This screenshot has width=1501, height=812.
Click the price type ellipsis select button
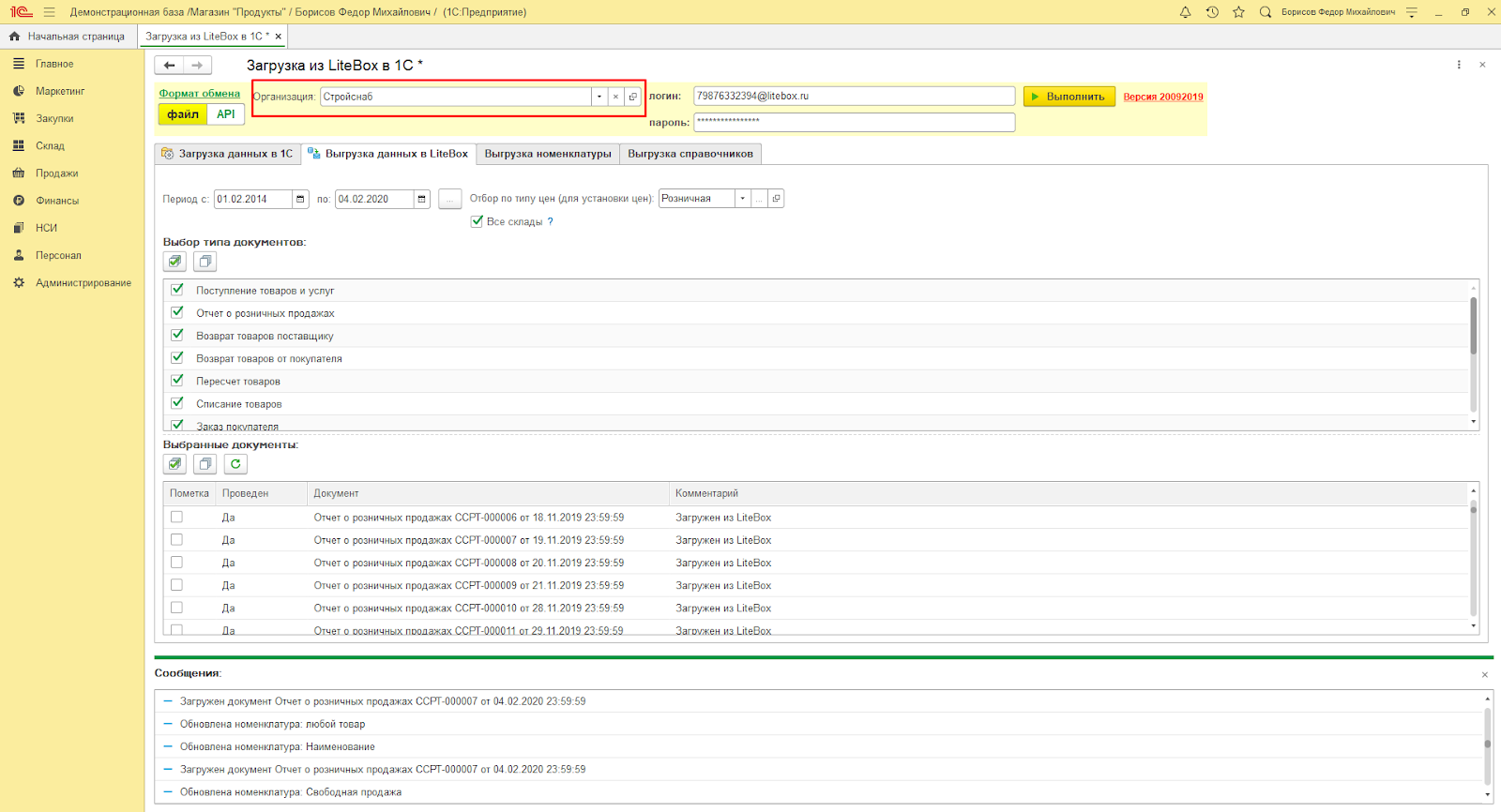point(759,199)
